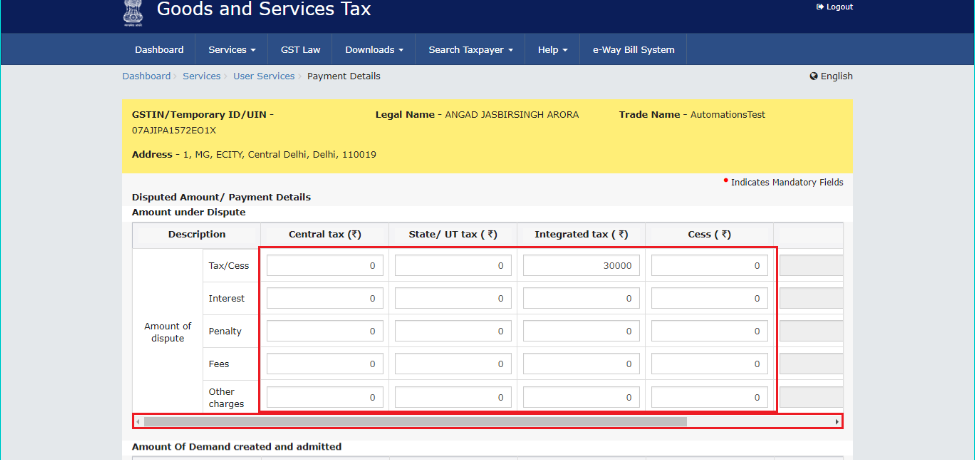
Task: Expand the Help dropdown menu
Action: [553, 50]
